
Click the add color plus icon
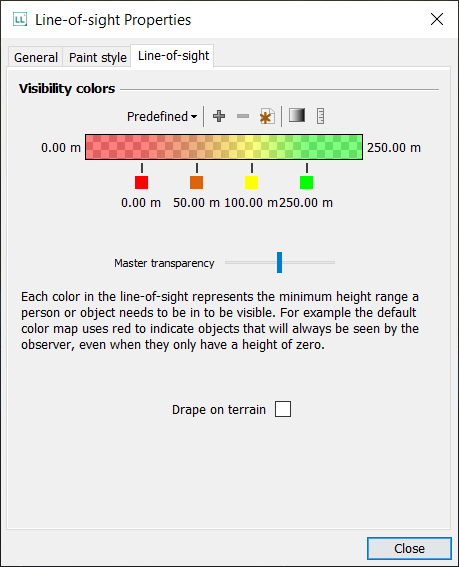pos(219,116)
